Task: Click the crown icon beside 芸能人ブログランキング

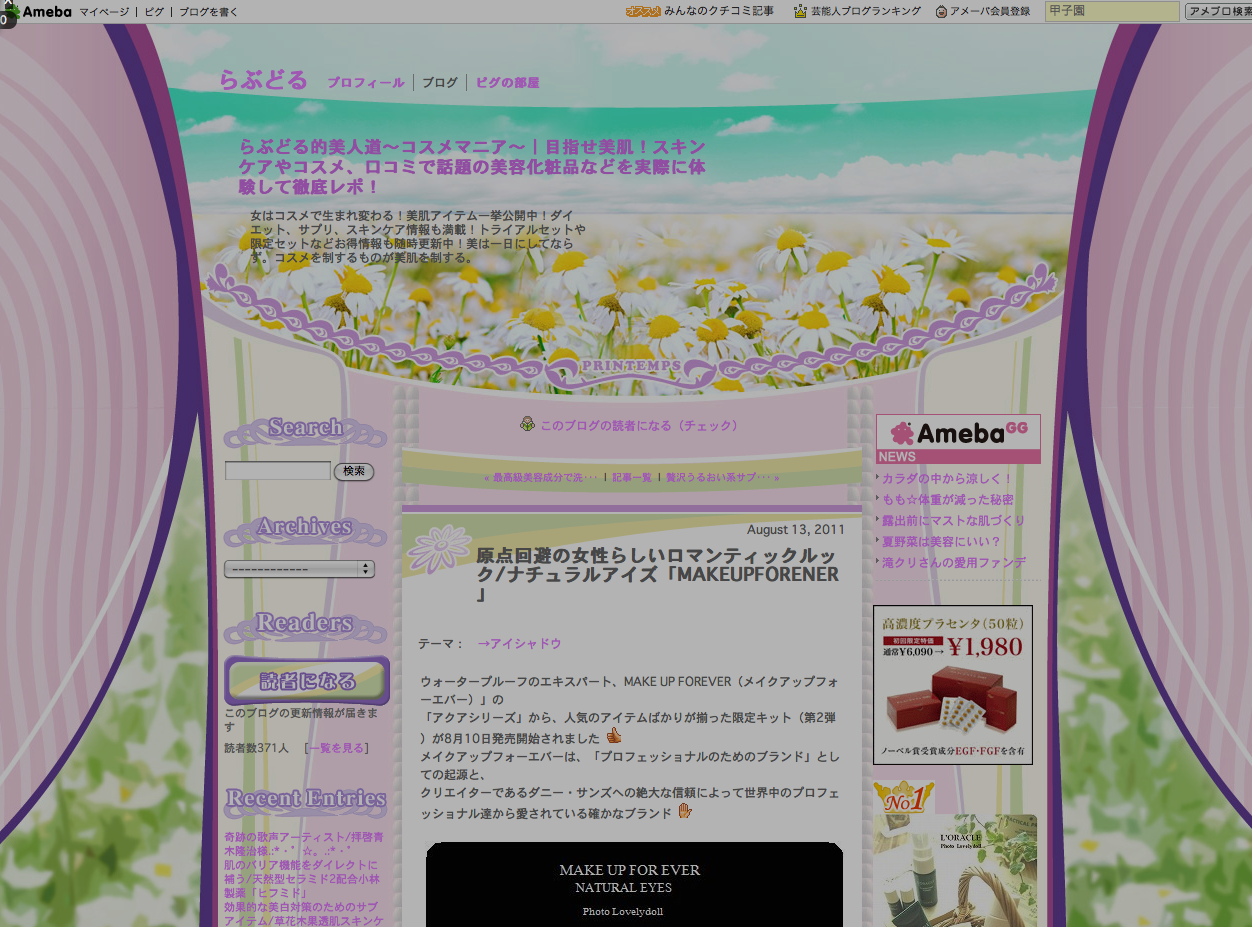Action: pyautogui.click(x=800, y=12)
